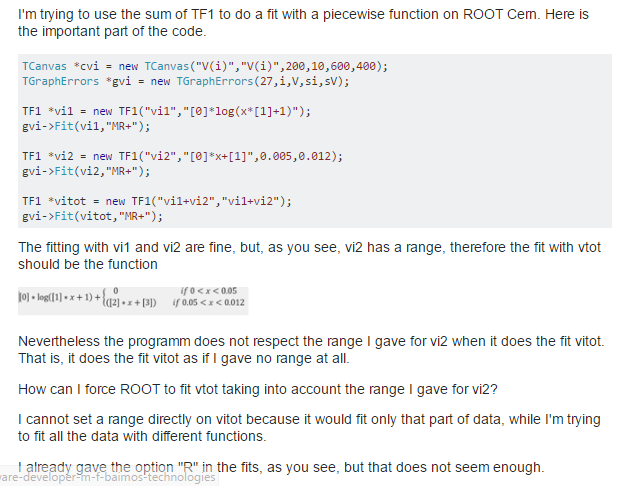The height and width of the screenshot is (486, 626).
Task: Click the question "How can I force ROOT"
Action: [258, 389]
